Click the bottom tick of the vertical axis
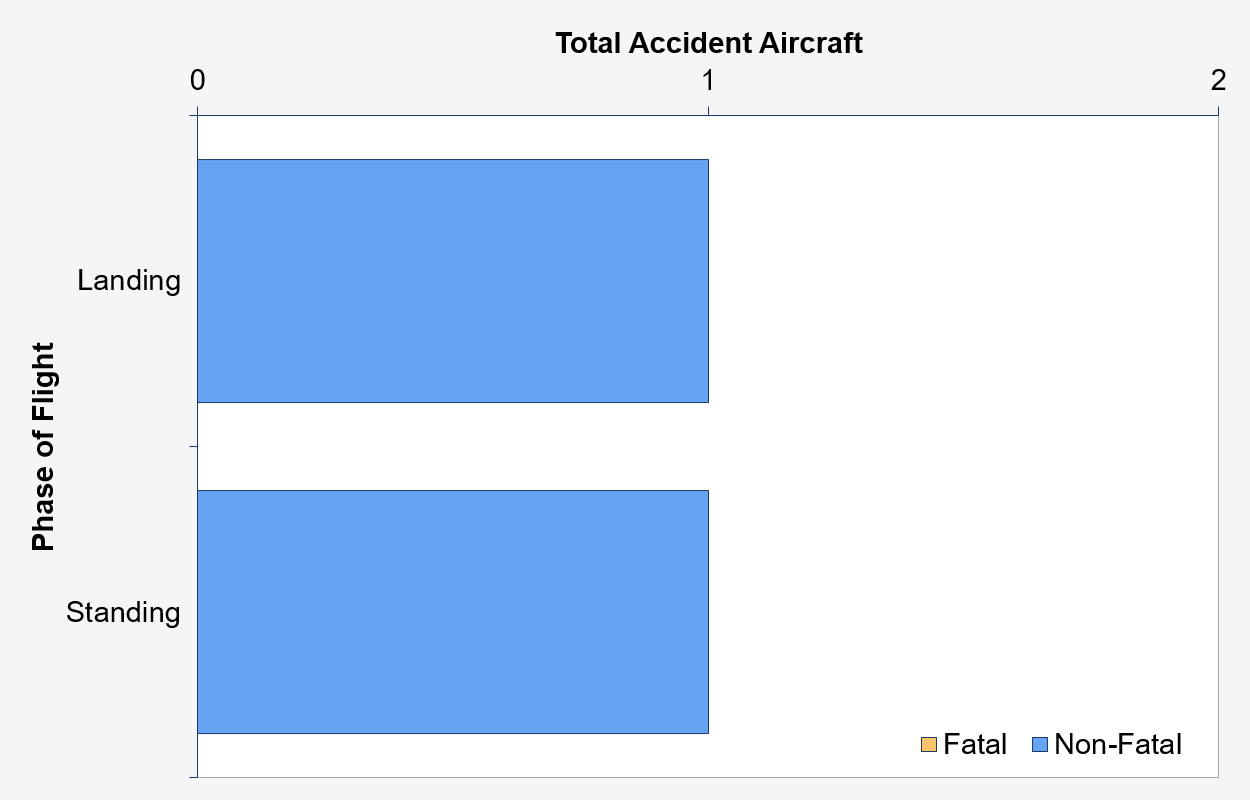 point(193,776)
